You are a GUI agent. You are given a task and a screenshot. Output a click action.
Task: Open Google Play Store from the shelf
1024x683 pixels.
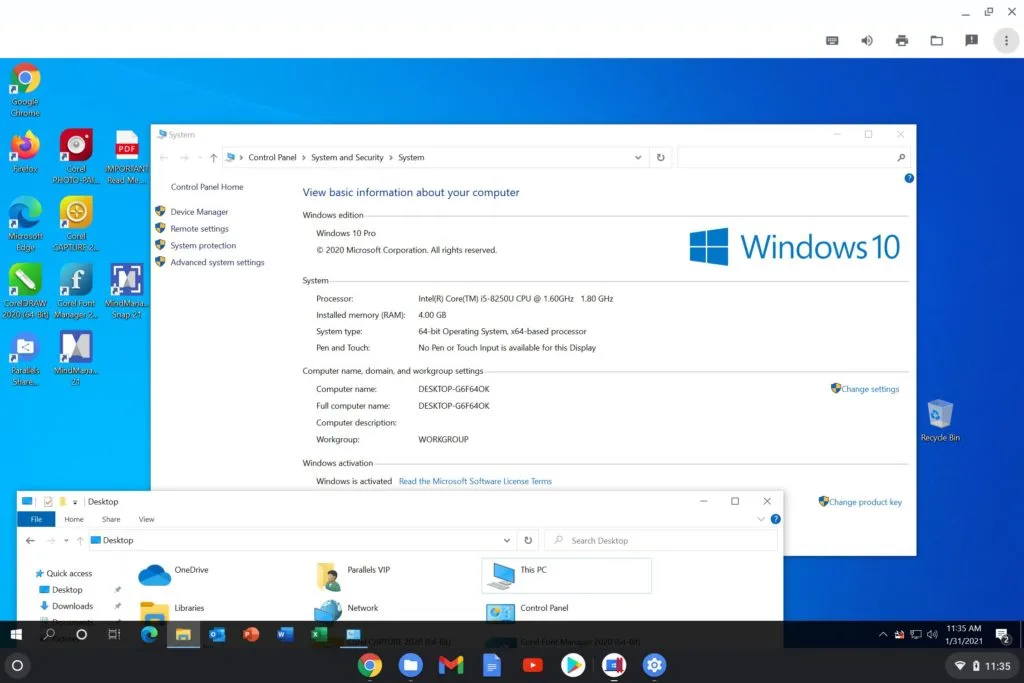click(573, 664)
